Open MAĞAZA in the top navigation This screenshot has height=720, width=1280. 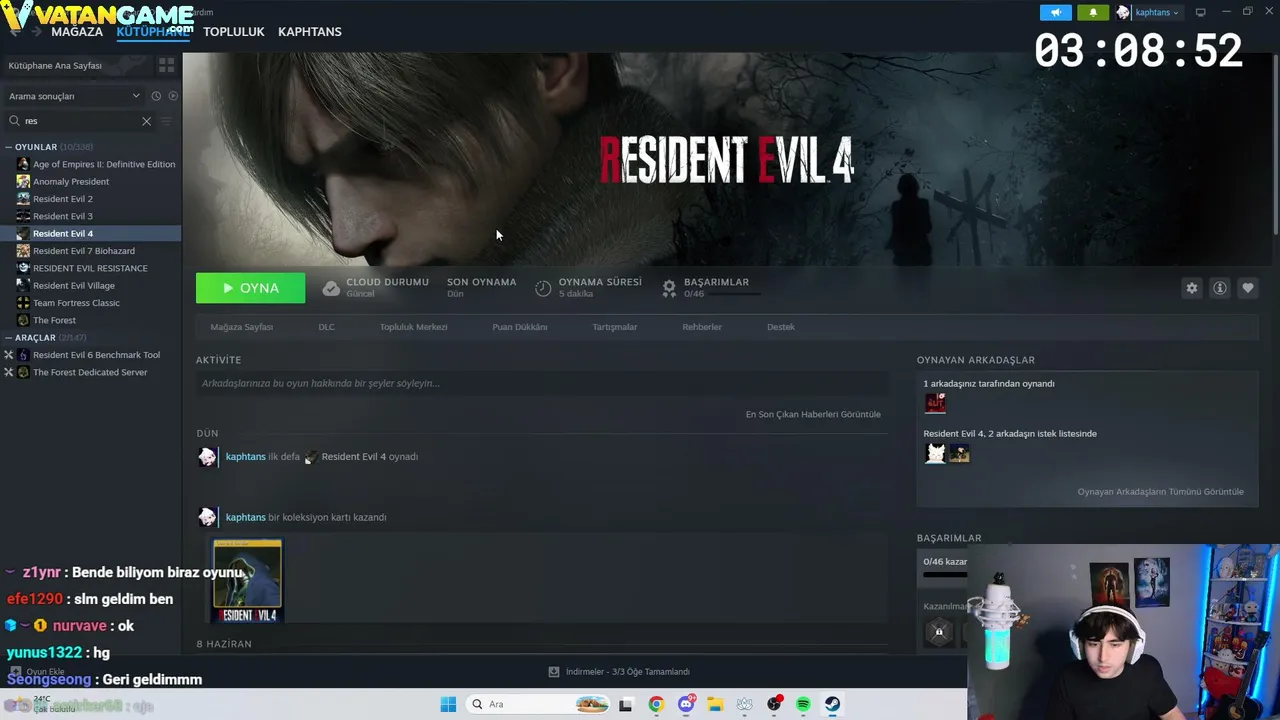pos(77,32)
